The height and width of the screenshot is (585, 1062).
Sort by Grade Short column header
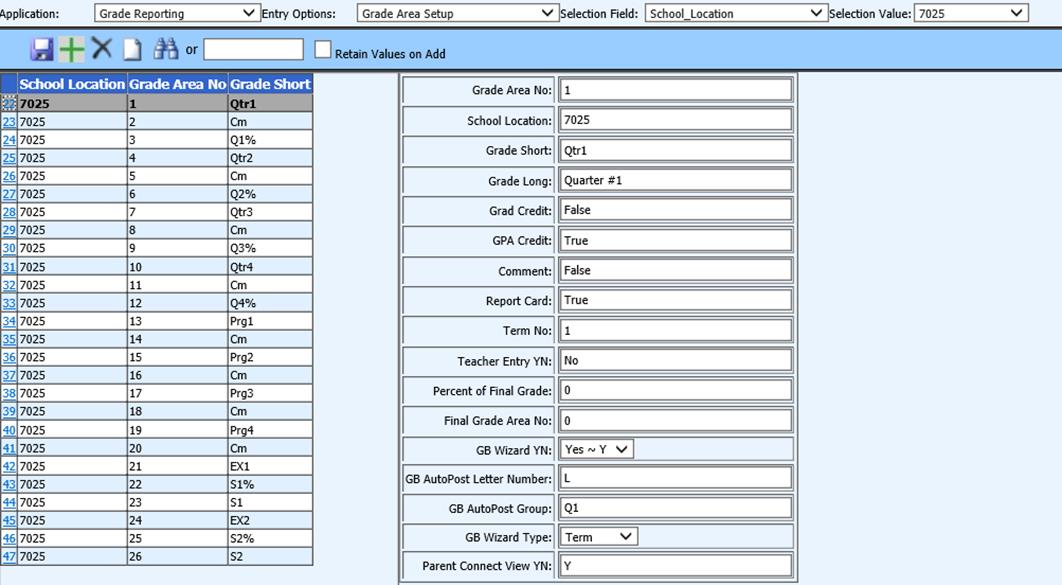coord(270,84)
